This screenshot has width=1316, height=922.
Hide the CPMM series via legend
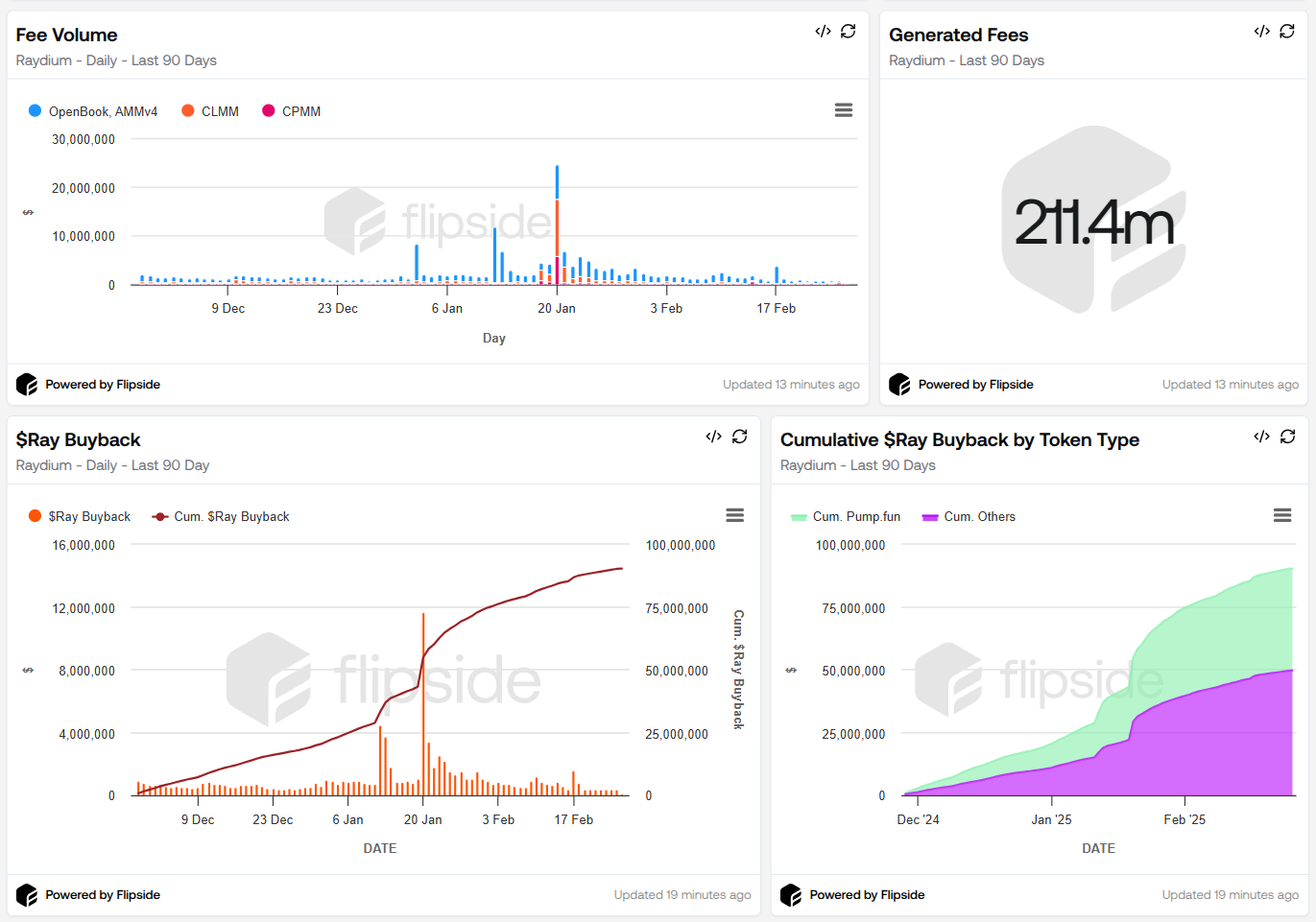pyautogui.click(x=292, y=111)
